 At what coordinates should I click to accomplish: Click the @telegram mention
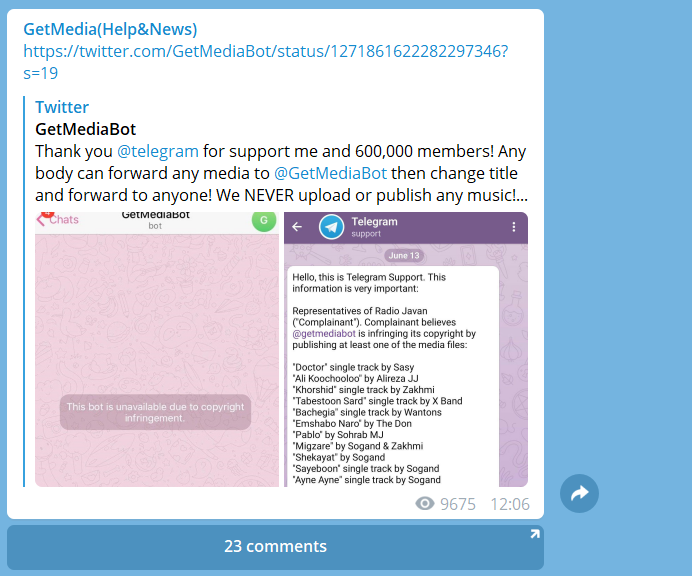(158, 151)
